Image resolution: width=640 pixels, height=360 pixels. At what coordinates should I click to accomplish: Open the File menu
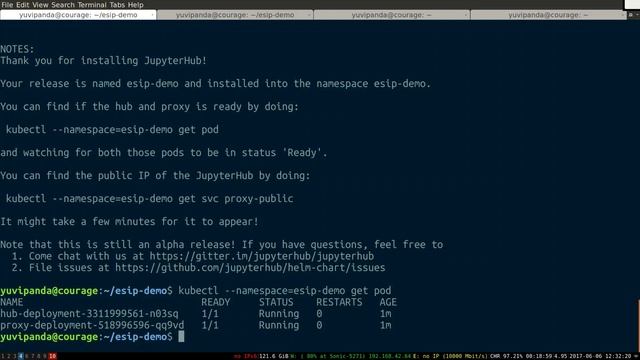coord(7,5)
